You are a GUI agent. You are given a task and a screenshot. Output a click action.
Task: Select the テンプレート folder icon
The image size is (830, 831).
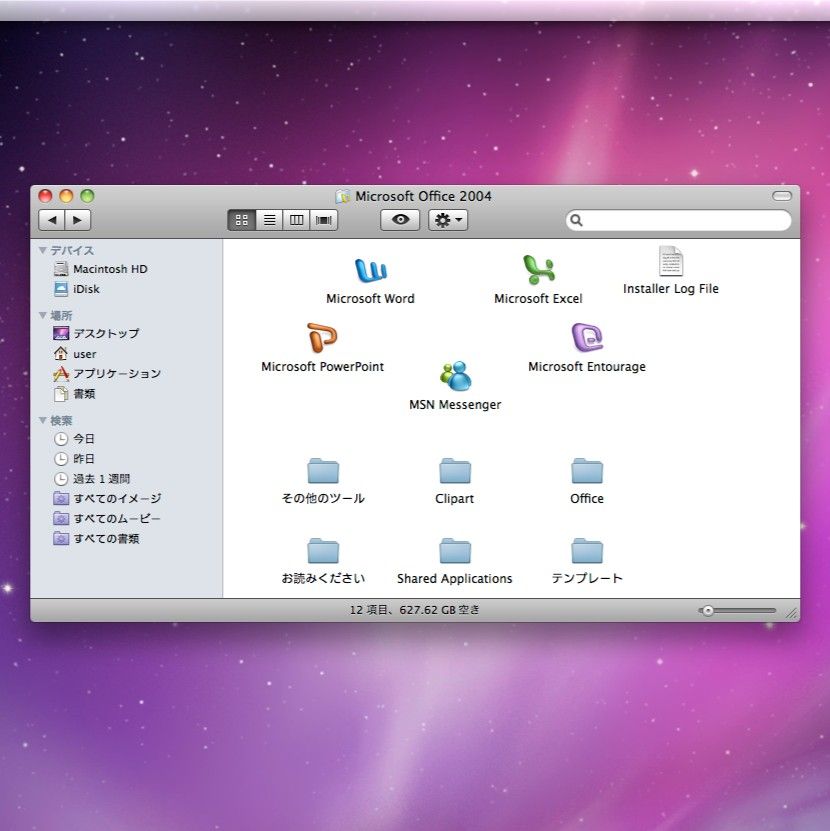coord(587,551)
